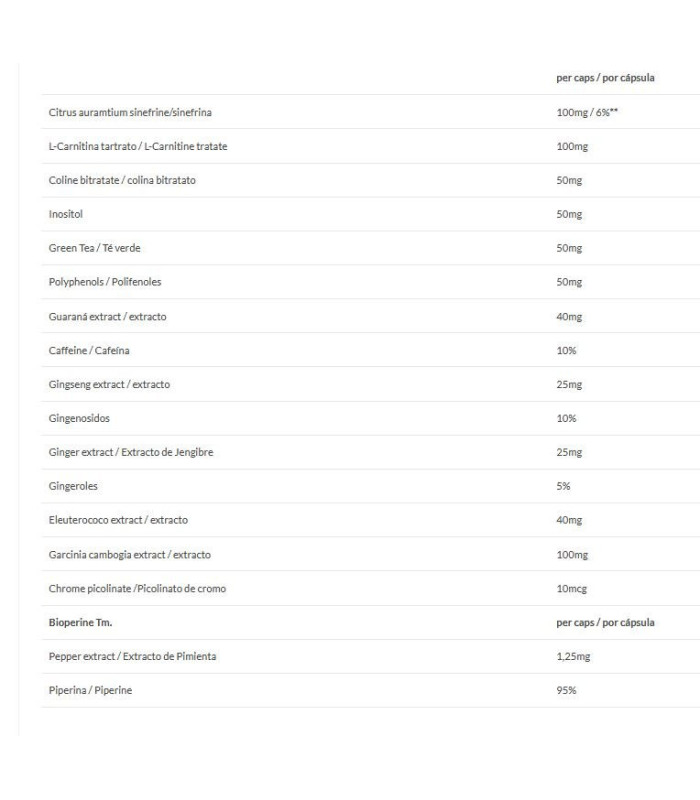Click the Ginger extract / Extracto de Jengibre label
The height and width of the screenshot is (800, 700).
130,452
